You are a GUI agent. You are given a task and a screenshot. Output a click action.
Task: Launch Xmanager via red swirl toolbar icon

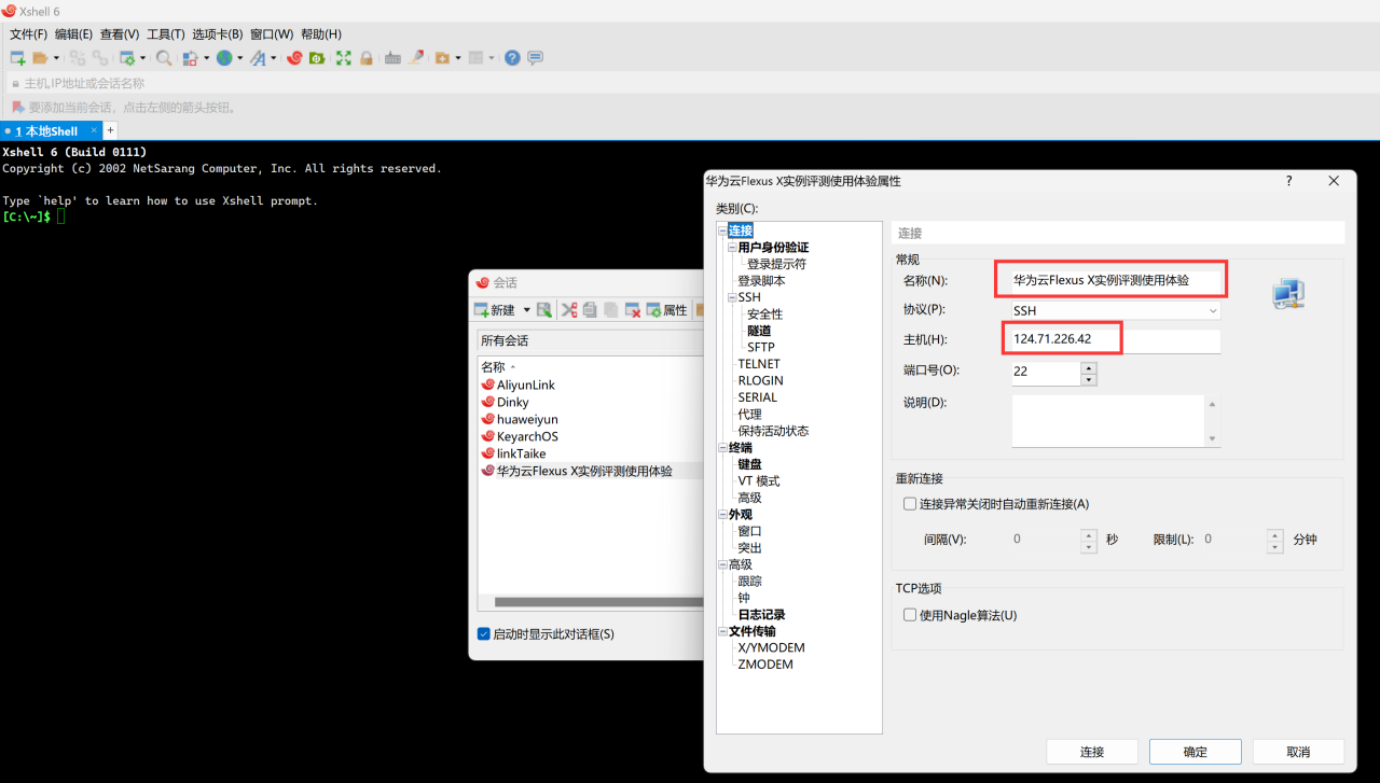click(294, 58)
